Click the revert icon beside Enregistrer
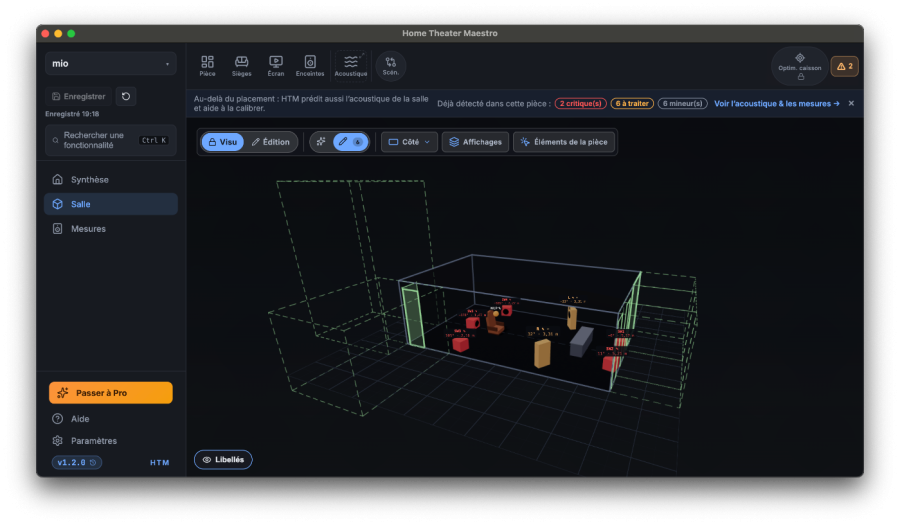The width and height of the screenshot is (900, 525). [126, 96]
